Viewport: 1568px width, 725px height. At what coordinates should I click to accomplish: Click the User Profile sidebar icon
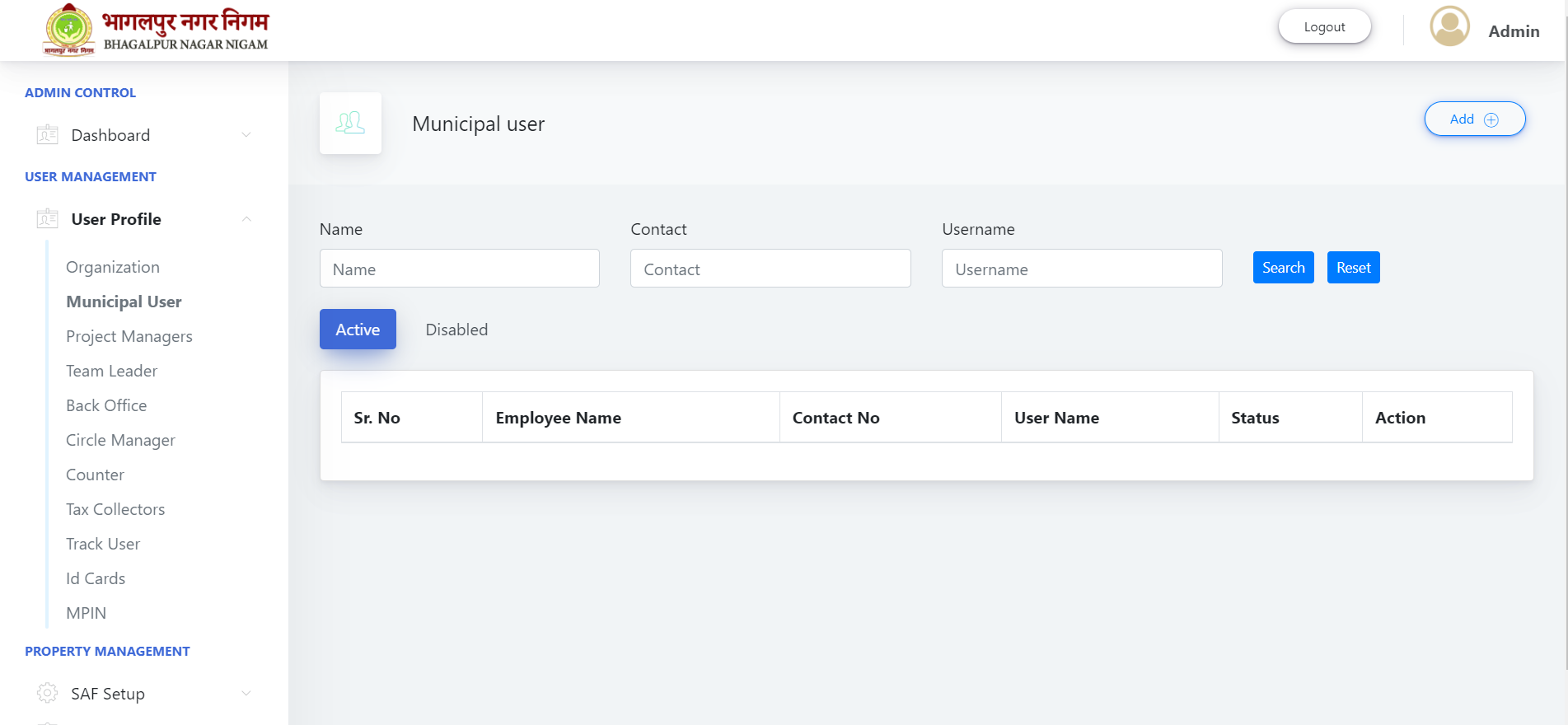click(48, 218)
